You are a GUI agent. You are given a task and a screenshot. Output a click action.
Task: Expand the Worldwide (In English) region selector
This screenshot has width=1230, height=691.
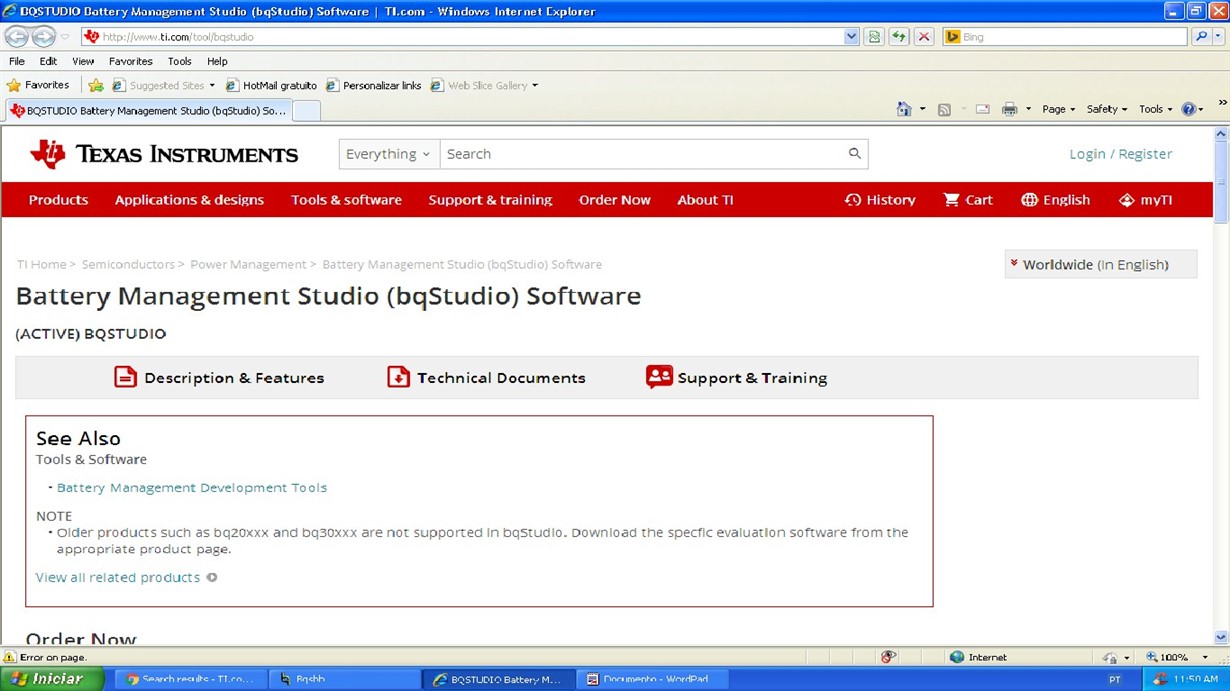click(1100, 264)
